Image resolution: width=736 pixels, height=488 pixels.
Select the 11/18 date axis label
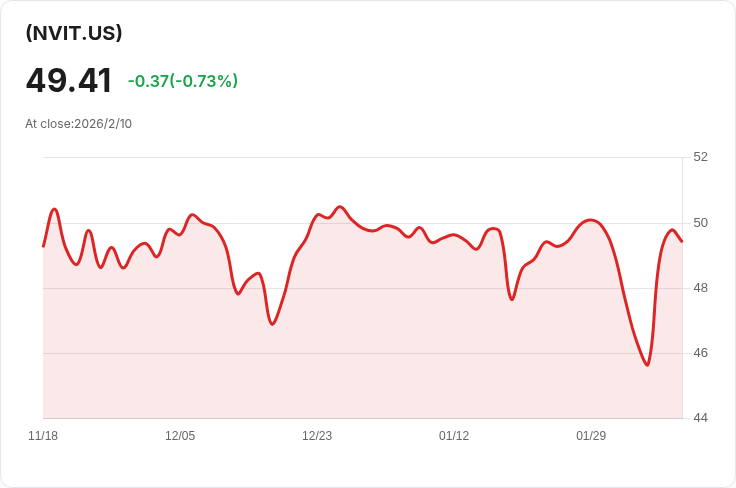43,436
